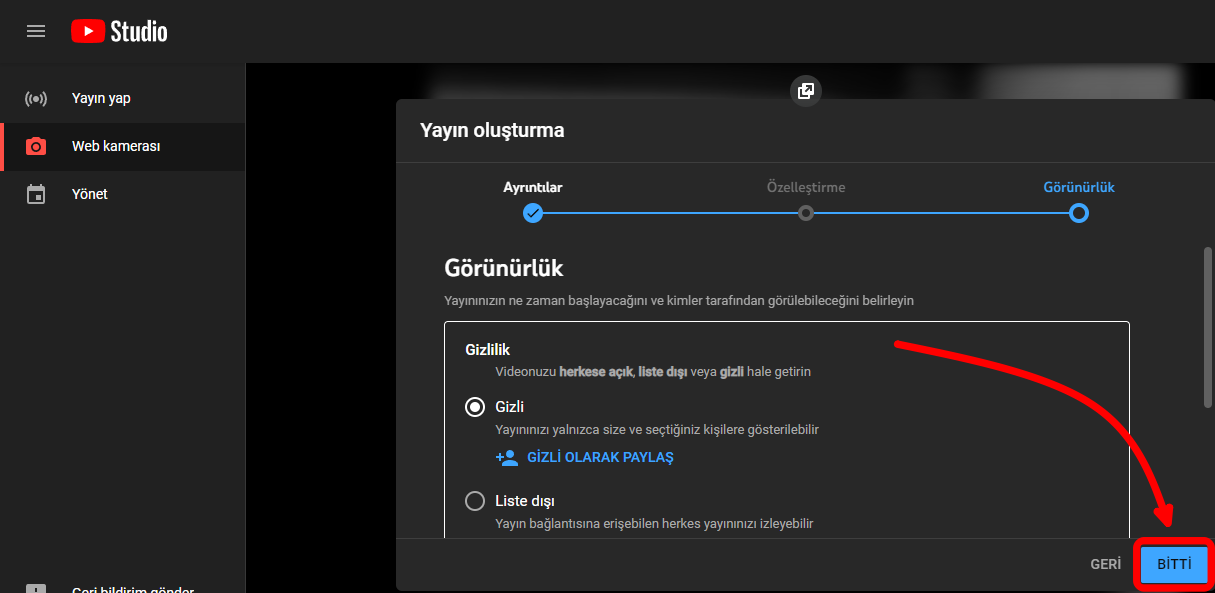Screen dimensions: 1215x593
Task: Click the BİTTİ button
Action: tap(1172, 563)
